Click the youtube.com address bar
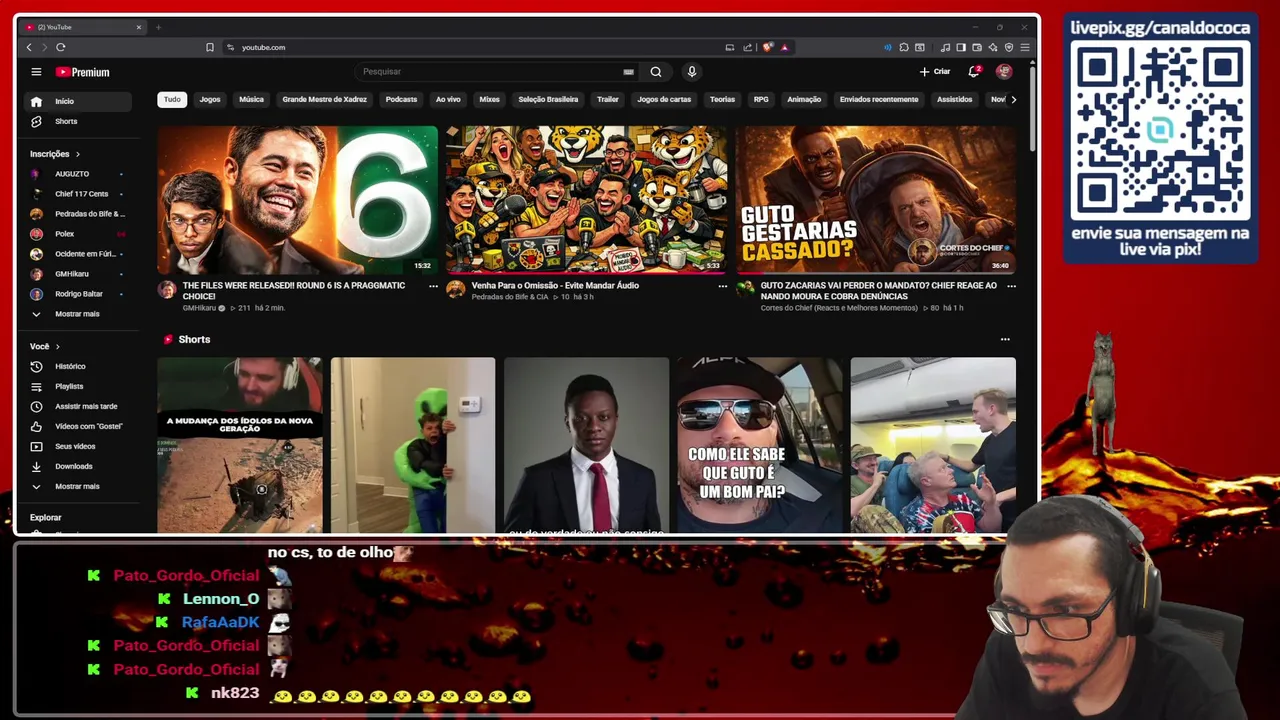Image resolution: width=1280 pixels, height=720 pixels. [470, 47]
